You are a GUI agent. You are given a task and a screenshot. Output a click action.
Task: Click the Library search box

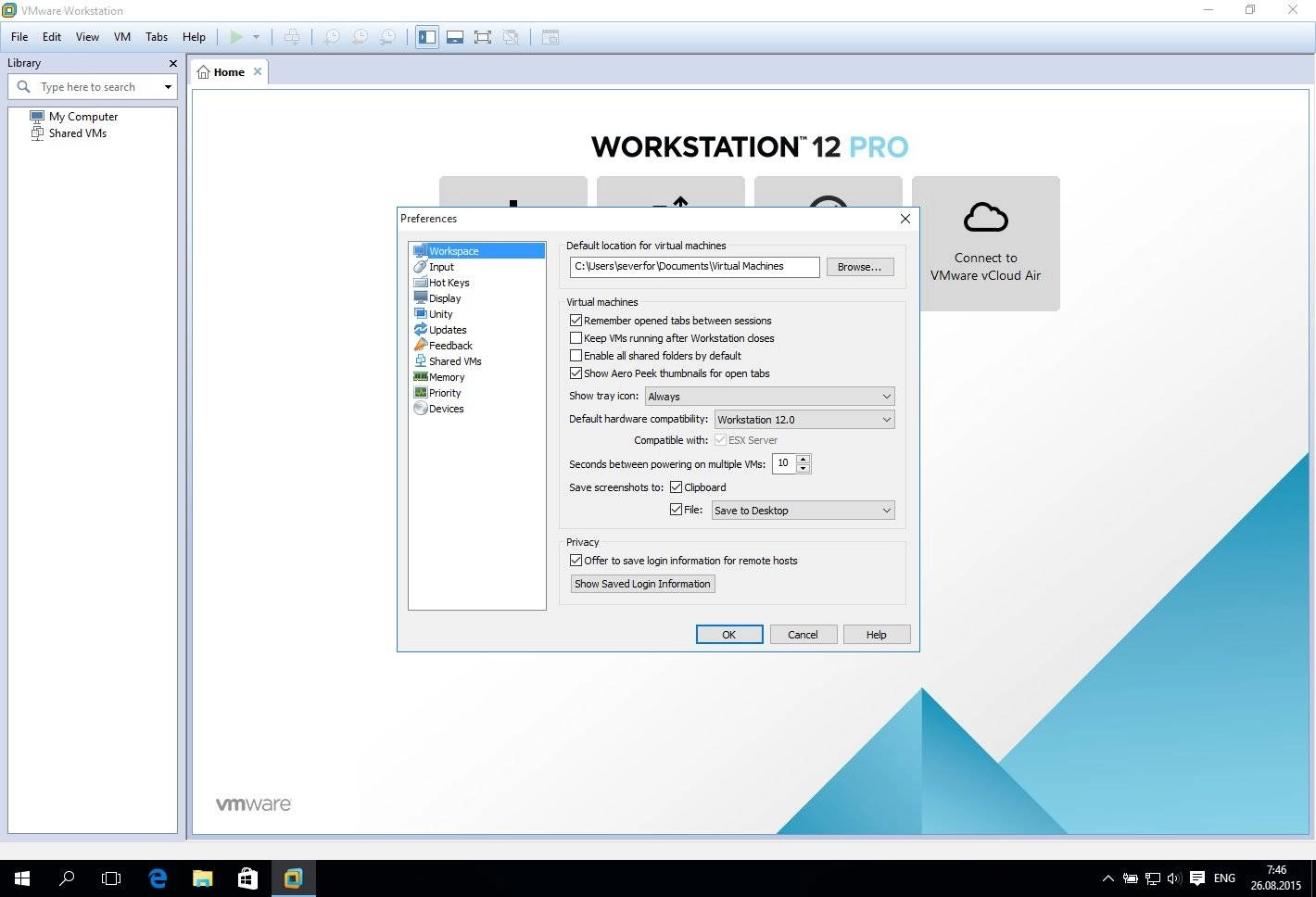(93, 87)
